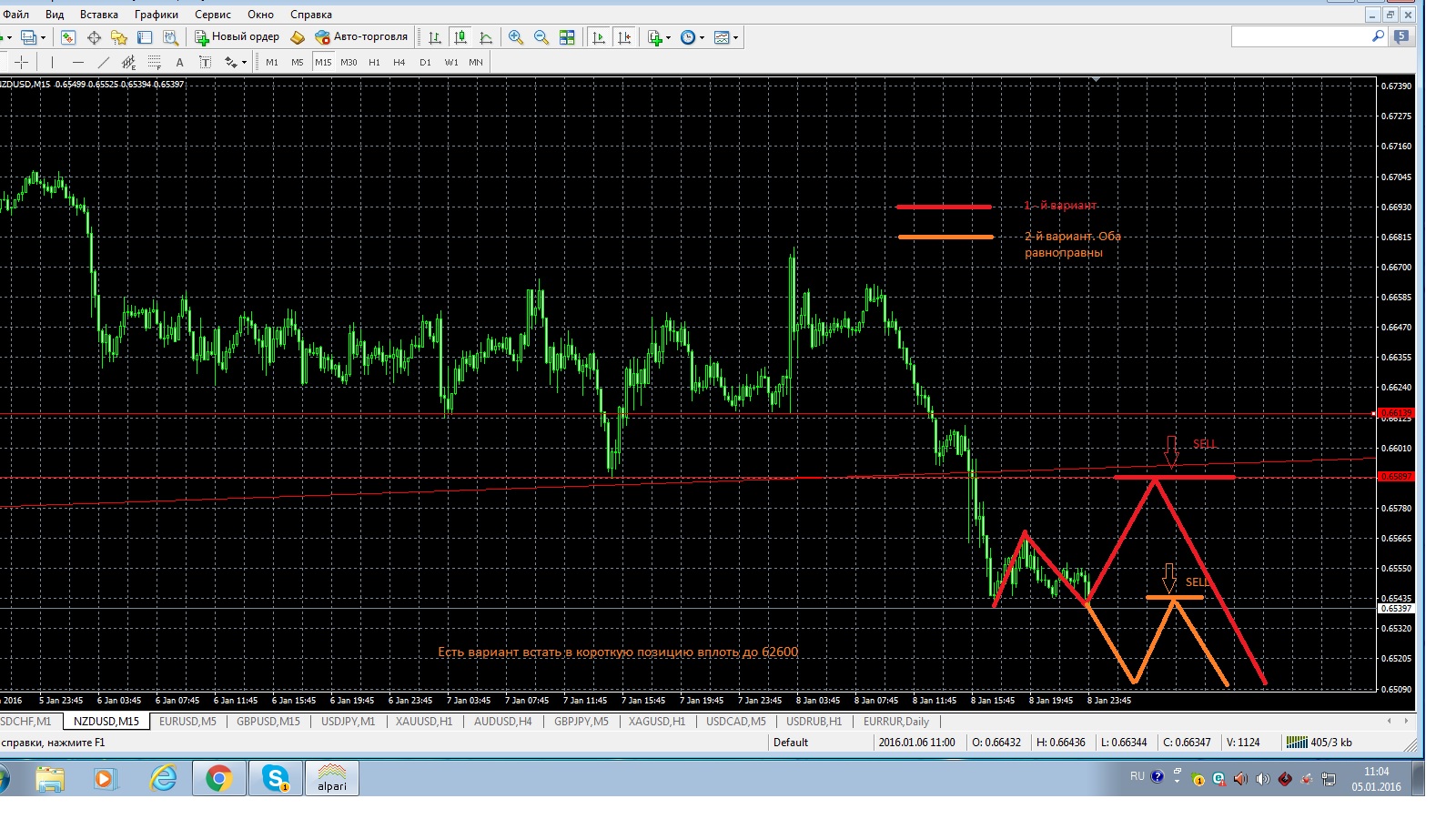1456x819 pixels.
Task: Open the Strategy Tester icon
Action: pyautogui.click(x=170, y=37)
